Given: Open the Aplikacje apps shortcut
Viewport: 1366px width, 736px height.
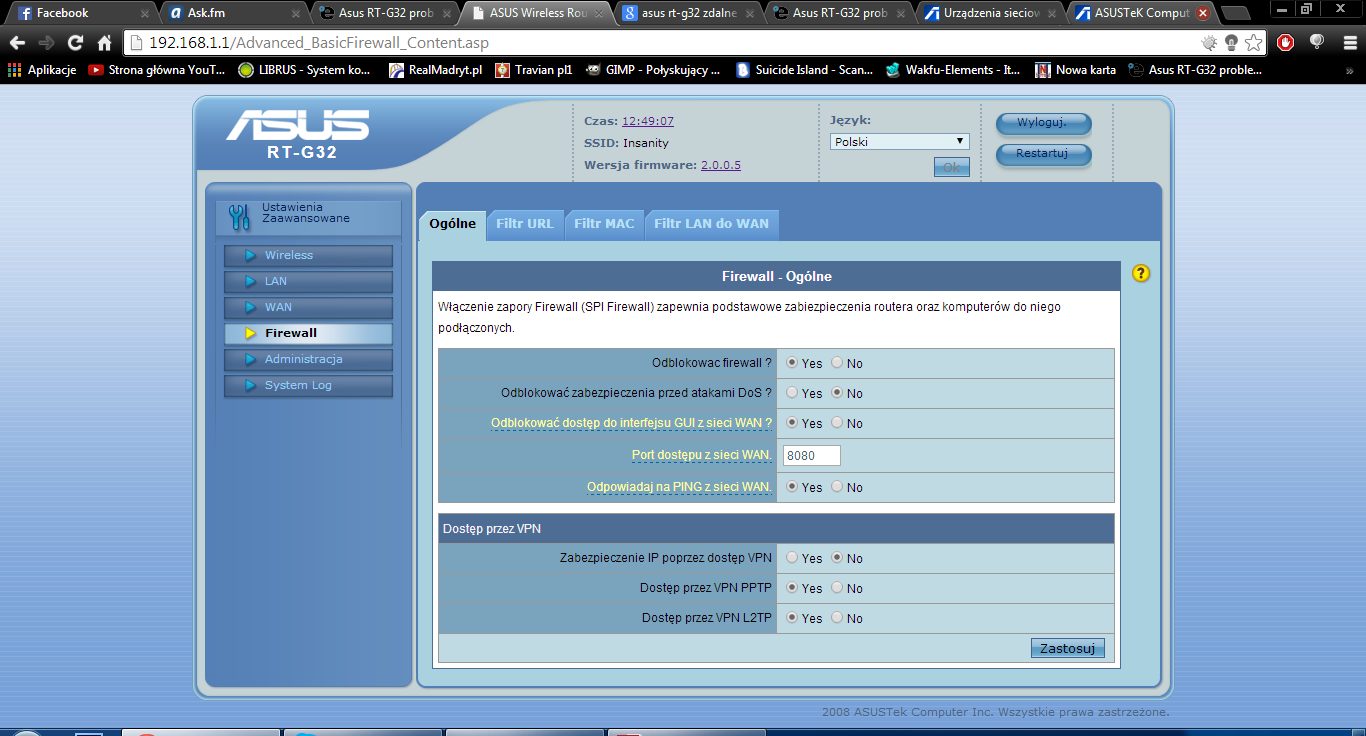Looking at the screenshot, I should pos(42,70).
